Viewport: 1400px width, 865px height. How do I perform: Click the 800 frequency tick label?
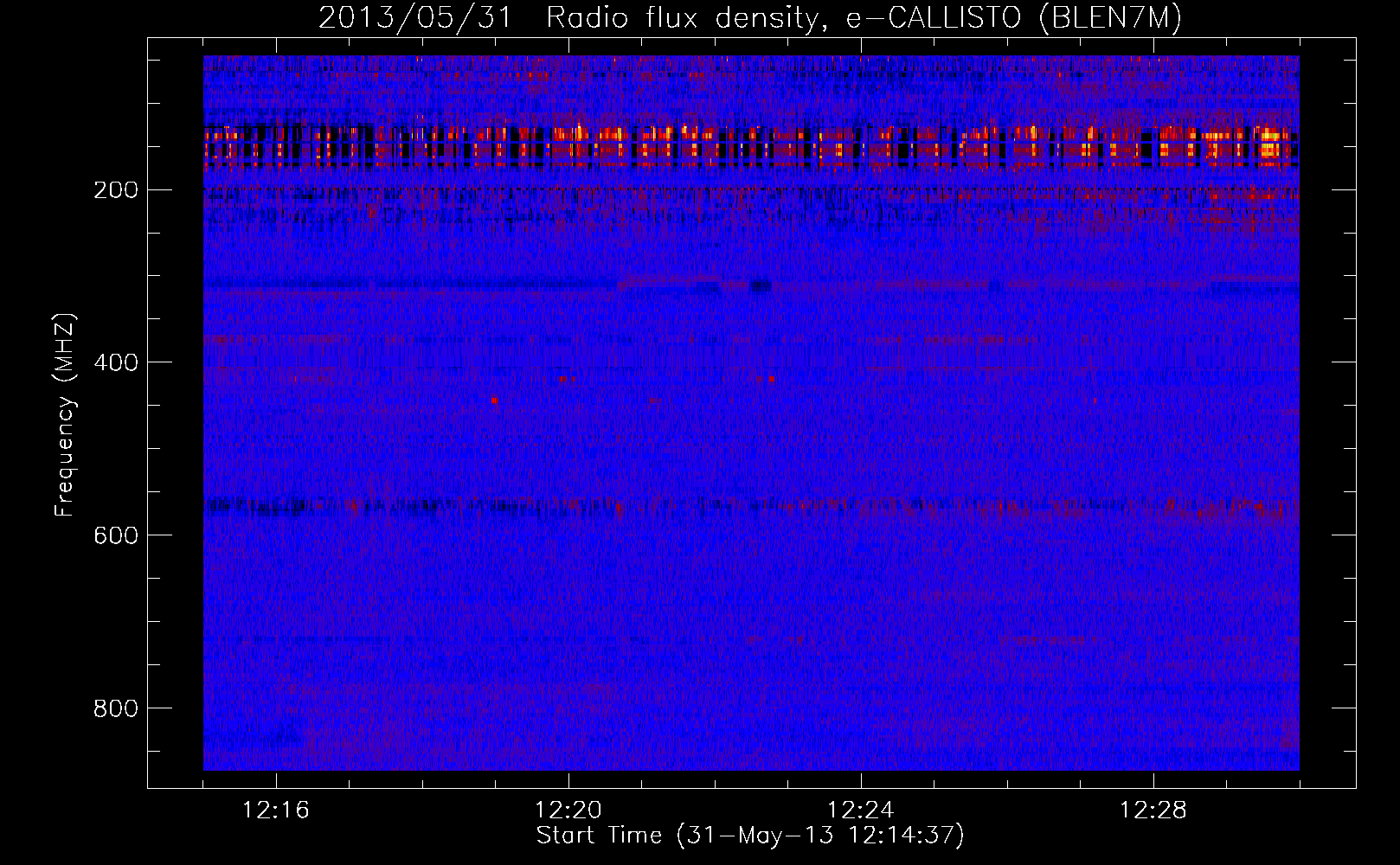pyautogui.click(x=116, y=709)
